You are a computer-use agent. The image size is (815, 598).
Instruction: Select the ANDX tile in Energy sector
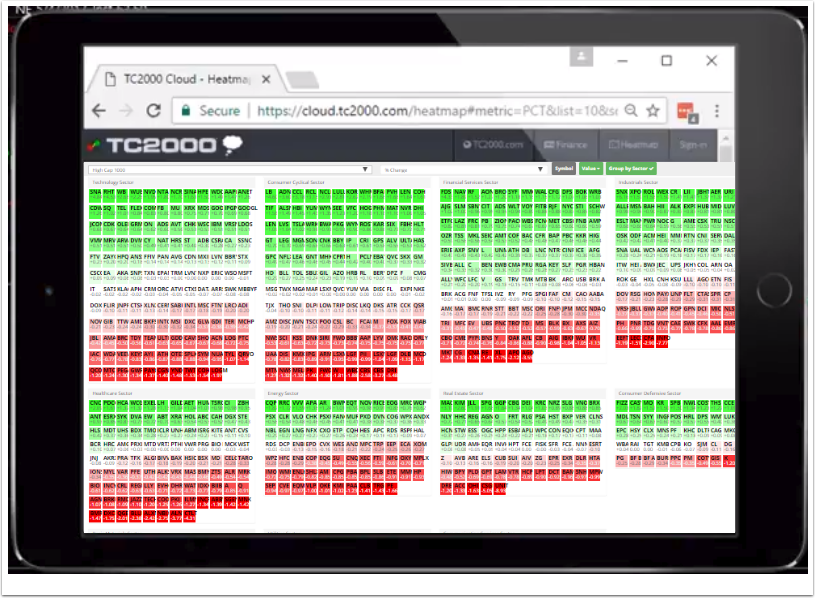(x=421, y=419)
